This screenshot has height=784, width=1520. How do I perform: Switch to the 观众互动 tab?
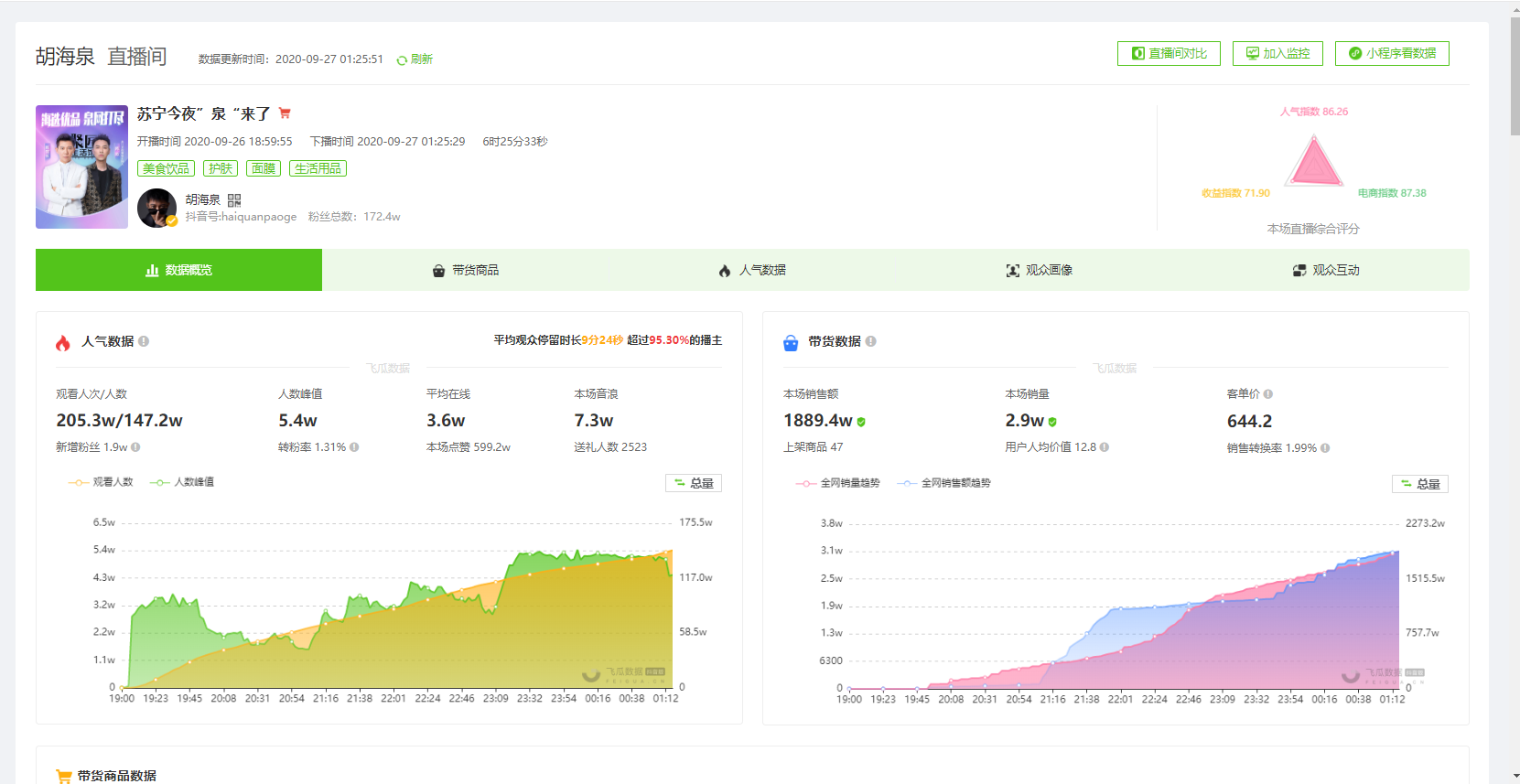click(1326, 270)
